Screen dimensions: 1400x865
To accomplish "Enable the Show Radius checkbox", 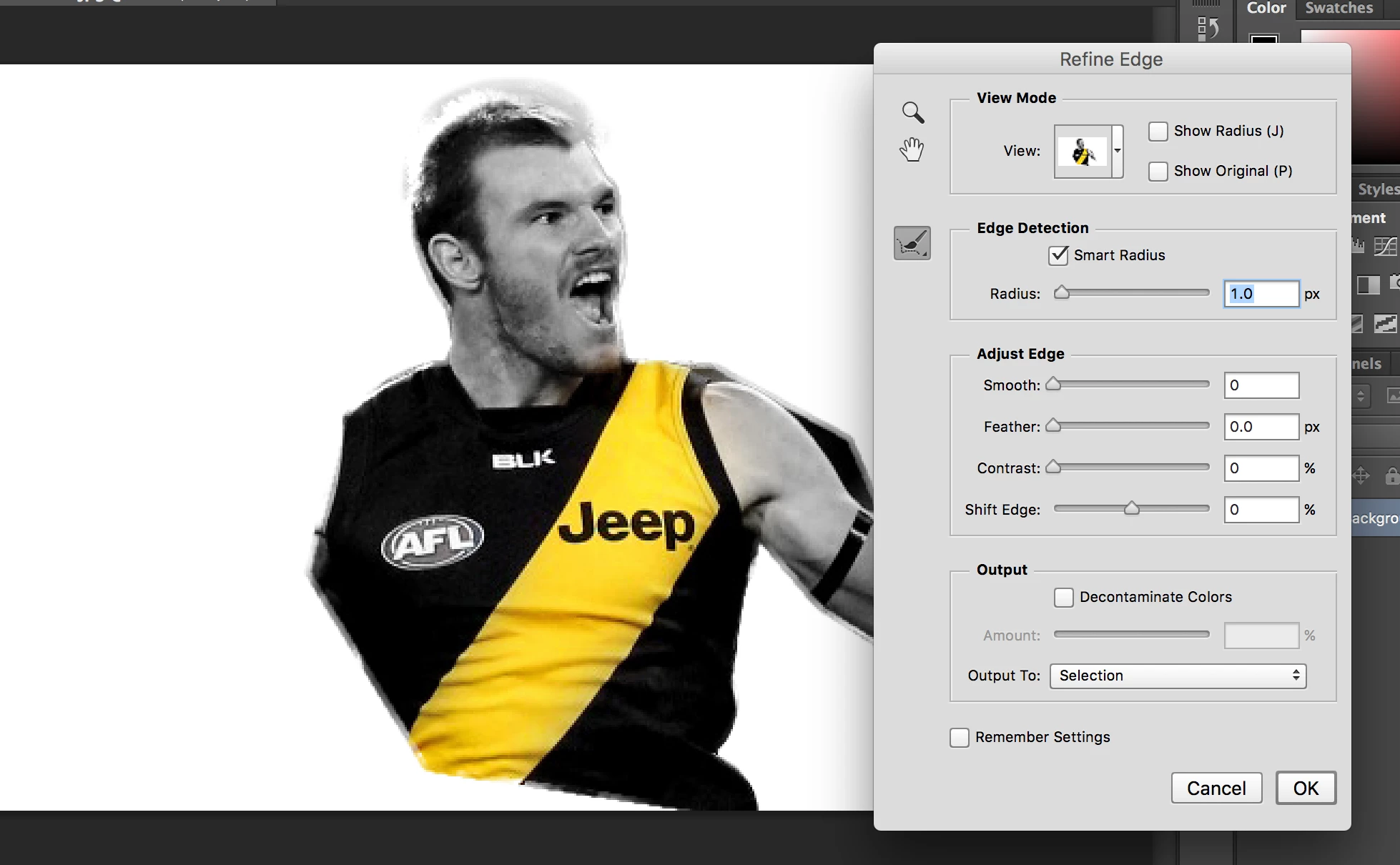I will point(1158,132).
